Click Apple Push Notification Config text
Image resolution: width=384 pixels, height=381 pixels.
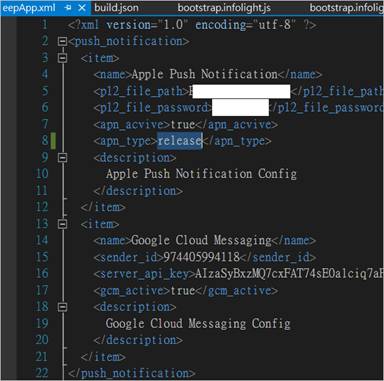201,174
